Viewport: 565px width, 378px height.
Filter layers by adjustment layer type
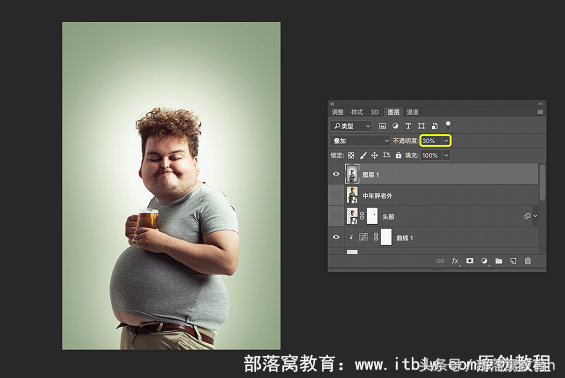click(x=395, y=126)
